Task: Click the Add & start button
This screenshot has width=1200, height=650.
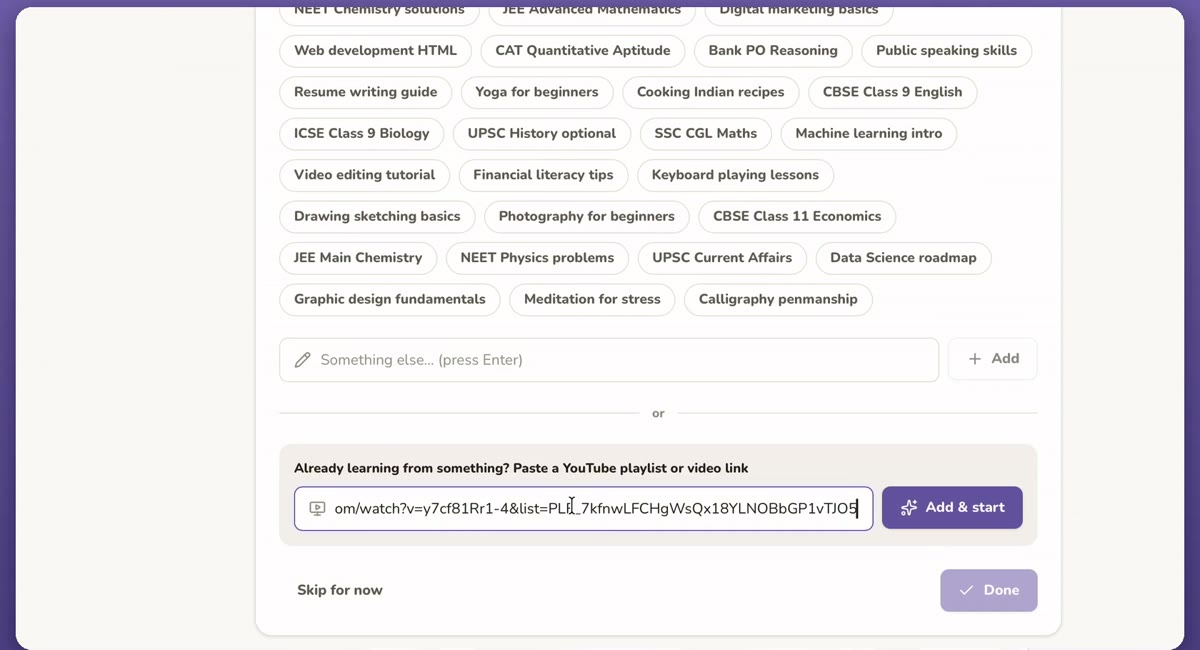Action: (x=952, y=508)
